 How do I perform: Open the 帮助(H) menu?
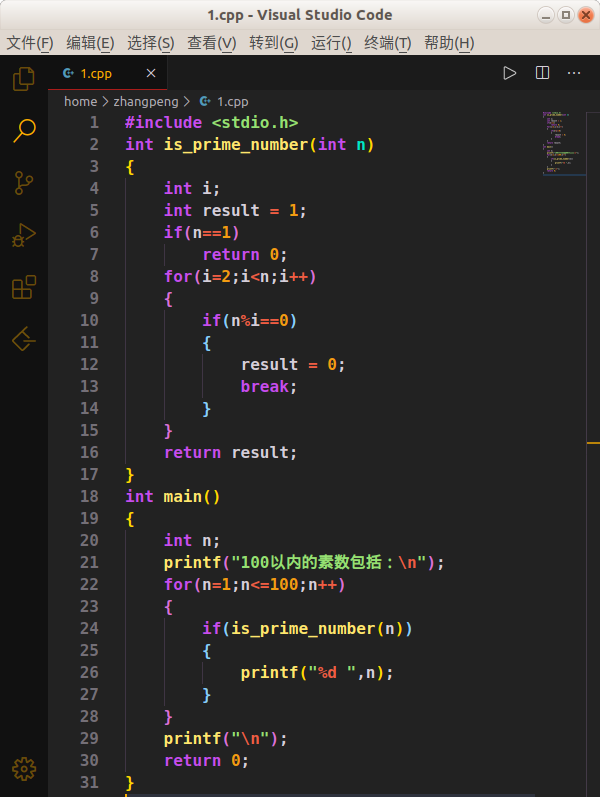(x=449, y=43)
